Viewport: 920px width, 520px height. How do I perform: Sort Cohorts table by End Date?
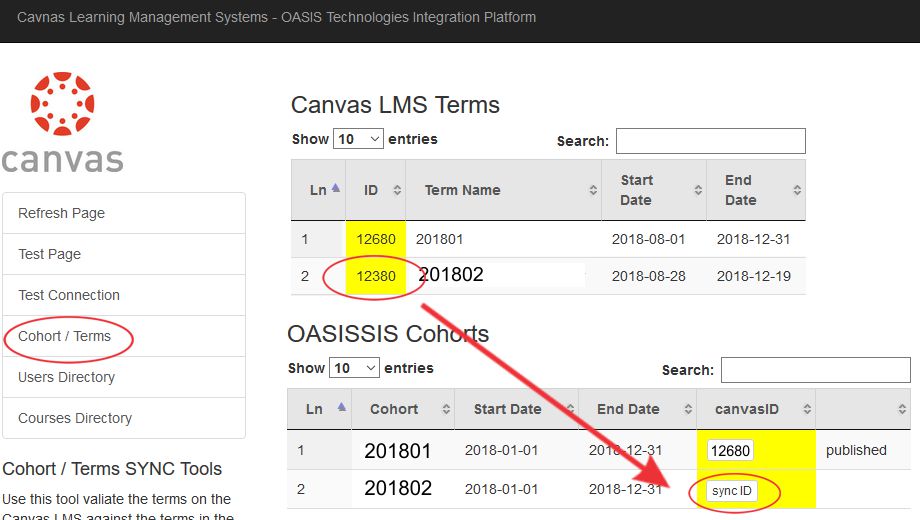pyautogui.click(x=637, y=409)
